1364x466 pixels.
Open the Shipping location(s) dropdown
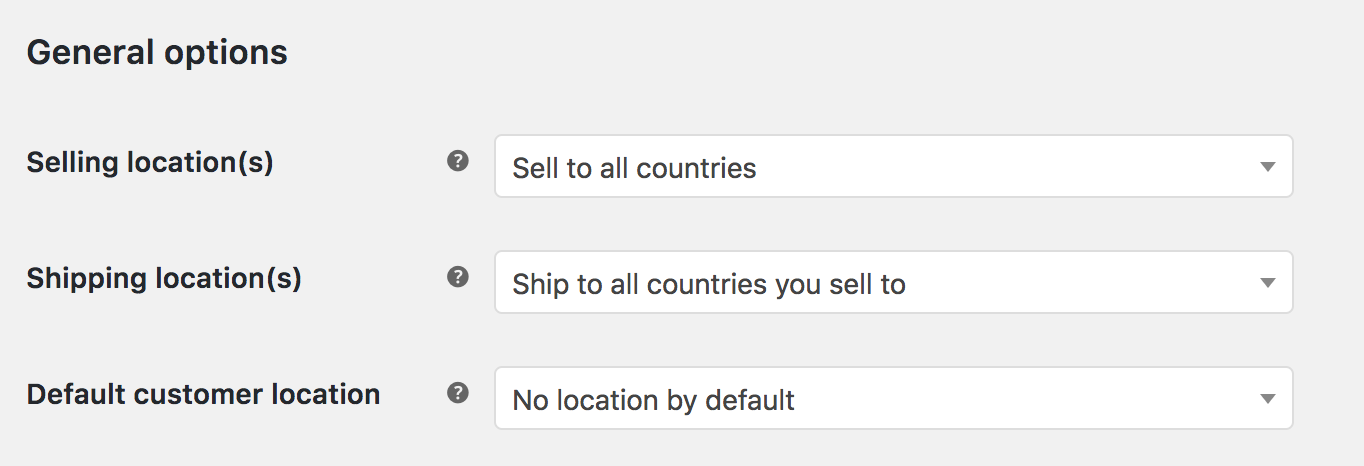point(893,283)
